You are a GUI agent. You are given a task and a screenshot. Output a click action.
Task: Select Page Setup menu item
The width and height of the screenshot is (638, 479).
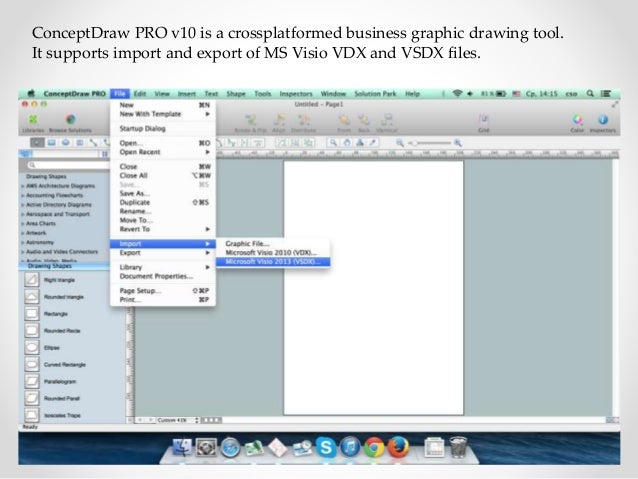[163, 291]
